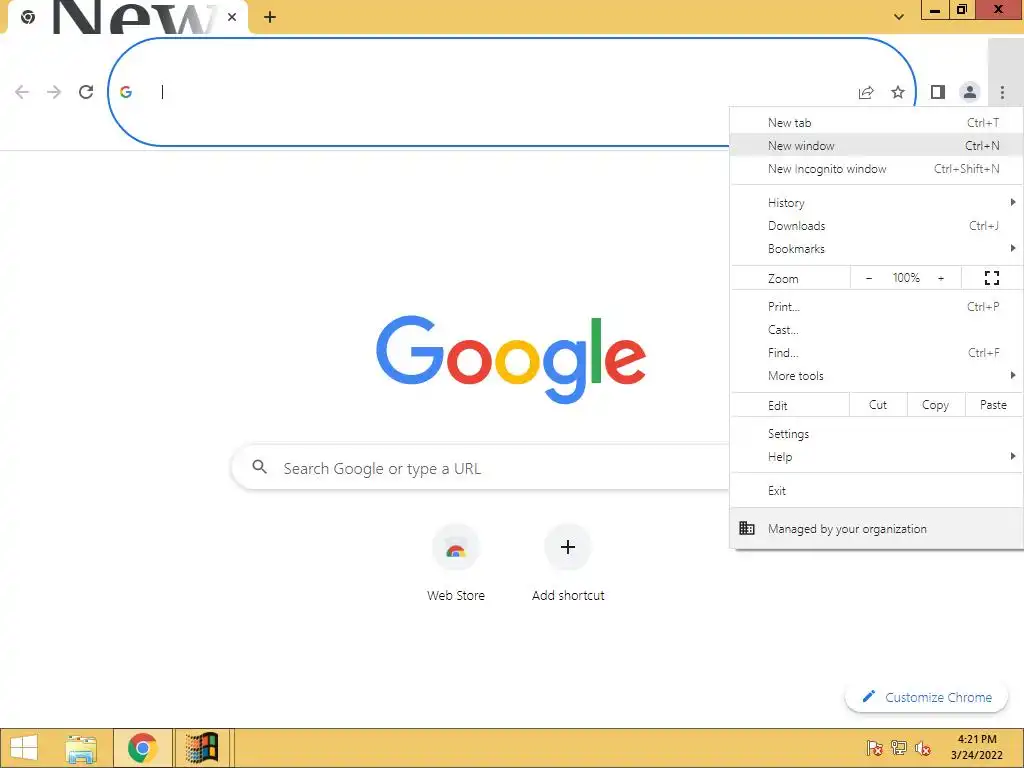
Task: Open Settings from the menu
Action: pos(876,434)
